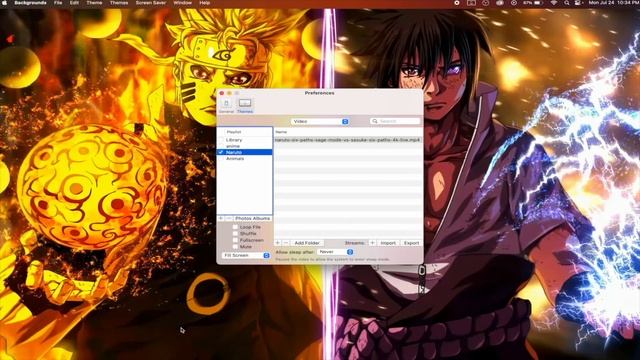Open Control Center in menu bar
The image size is (640, 360).
(x=578, y=3)
